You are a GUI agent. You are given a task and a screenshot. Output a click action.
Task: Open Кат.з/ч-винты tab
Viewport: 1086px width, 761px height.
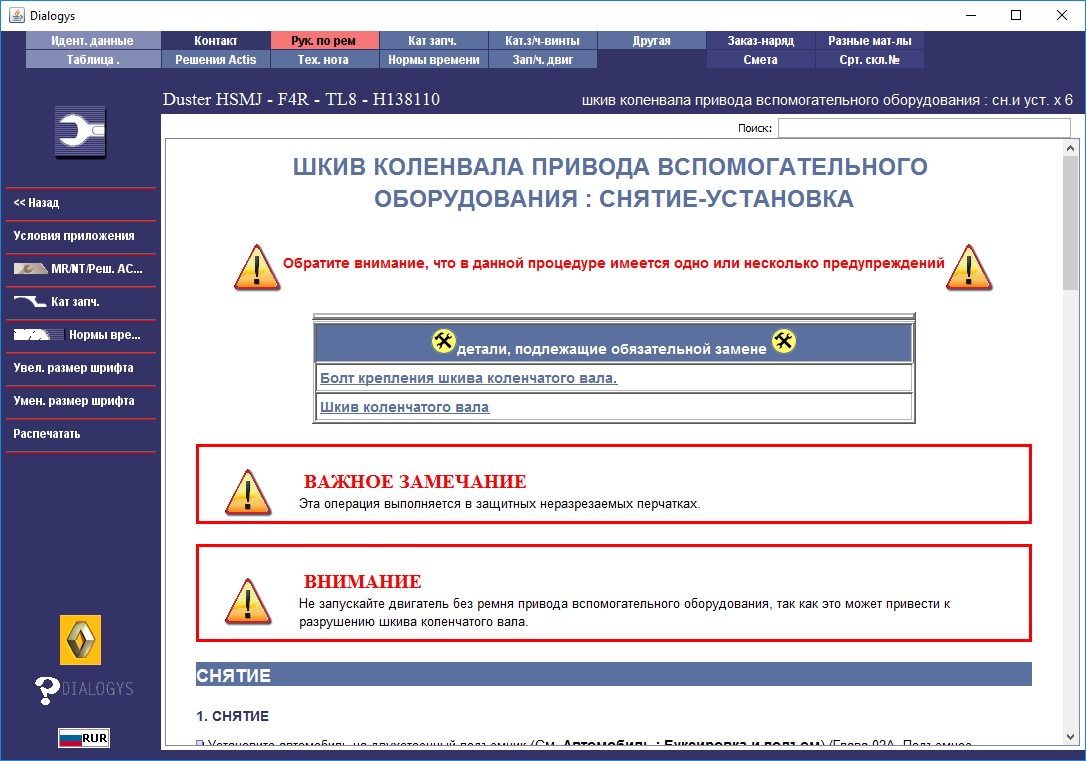tap(542, 40)
